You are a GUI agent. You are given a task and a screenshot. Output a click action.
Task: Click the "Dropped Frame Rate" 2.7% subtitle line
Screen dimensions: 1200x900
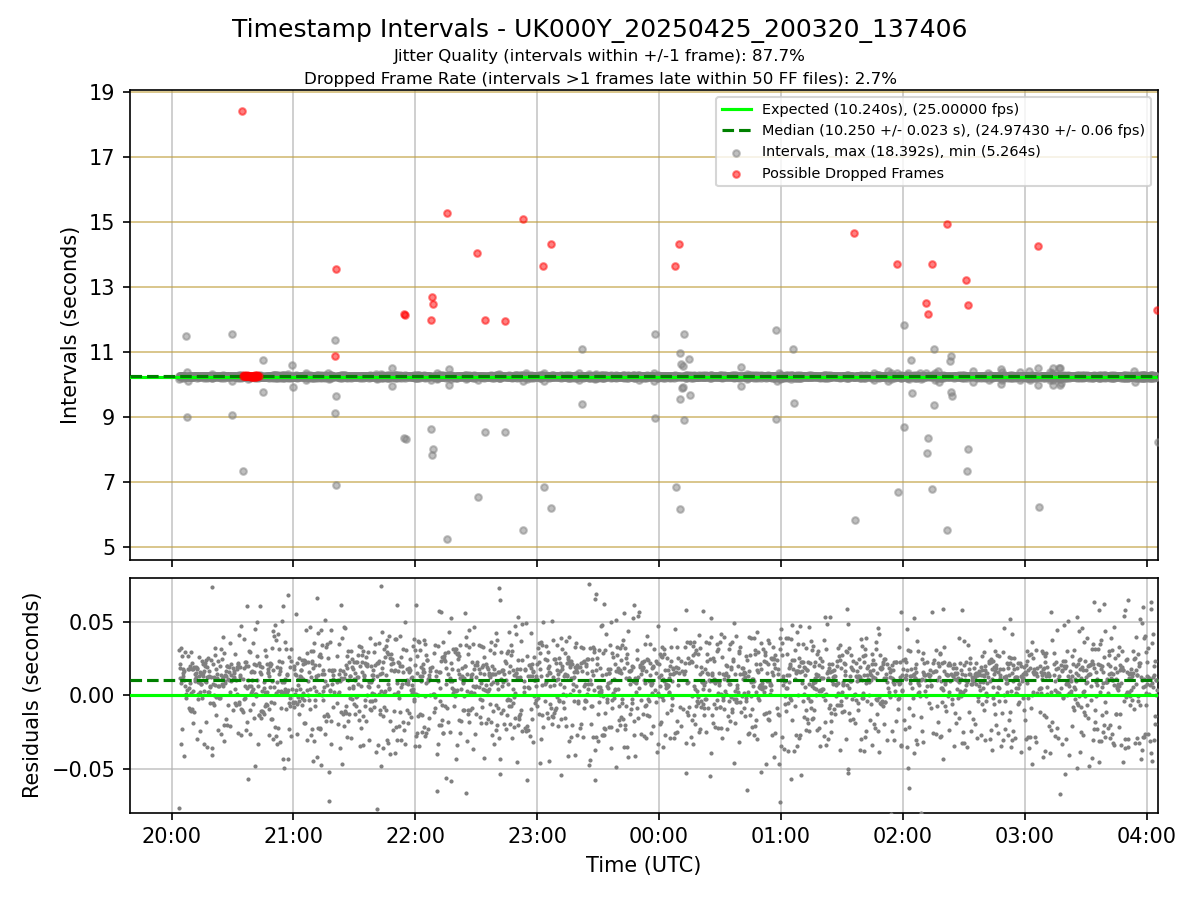click(x=599, y=78)
